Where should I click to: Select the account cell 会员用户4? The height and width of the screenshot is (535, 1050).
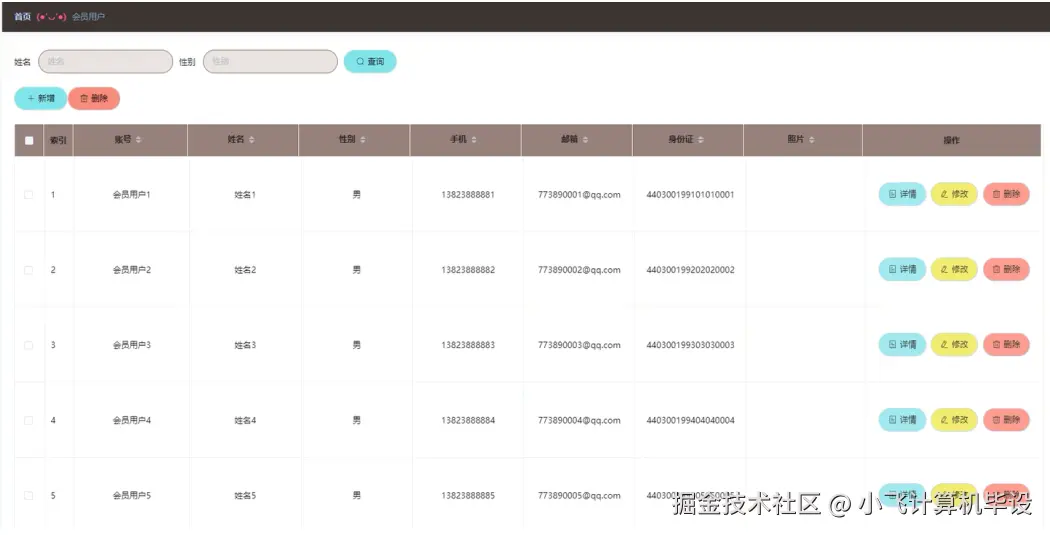point(132,421)
